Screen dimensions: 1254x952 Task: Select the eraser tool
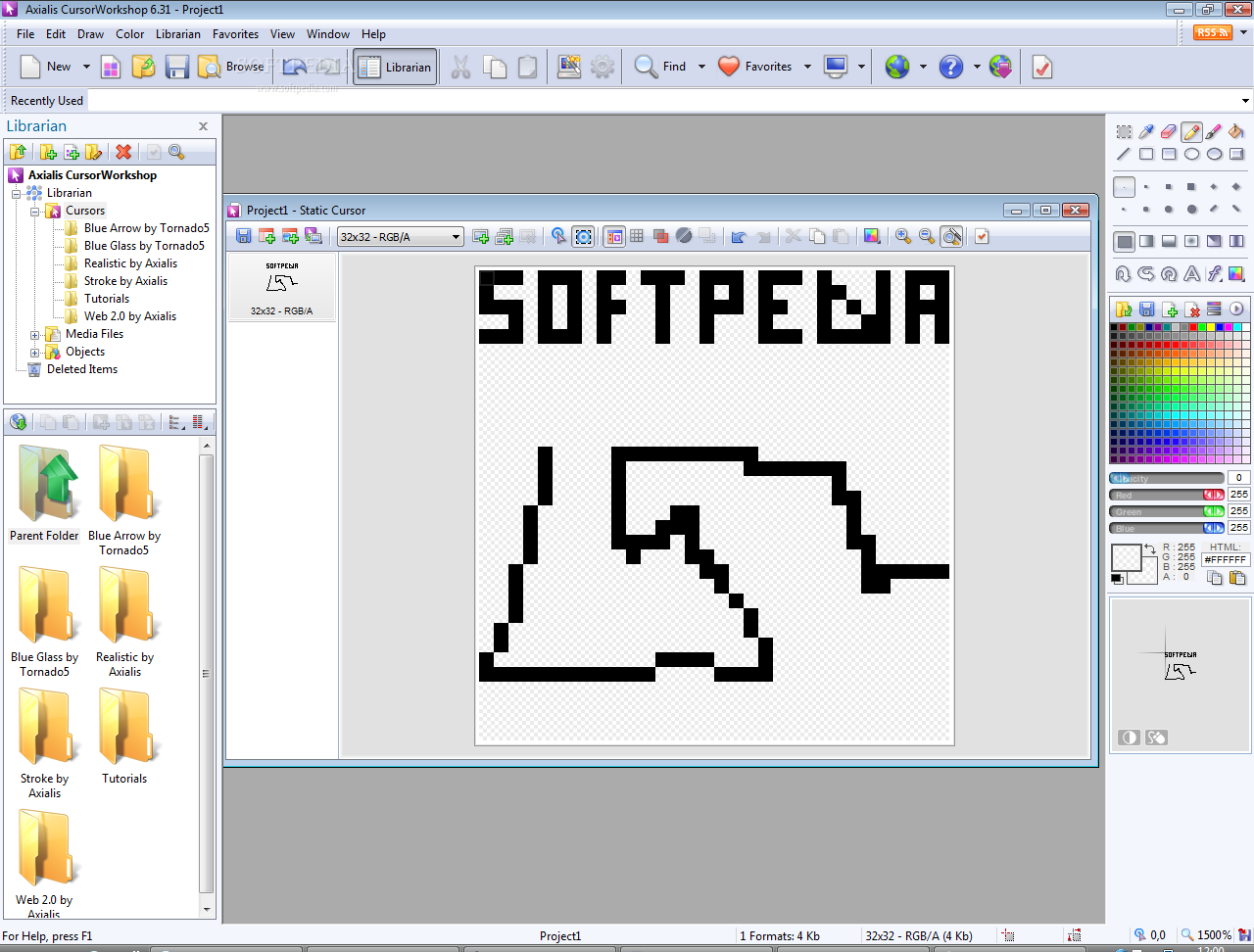pyautogui.click(x=1169, y=131)
